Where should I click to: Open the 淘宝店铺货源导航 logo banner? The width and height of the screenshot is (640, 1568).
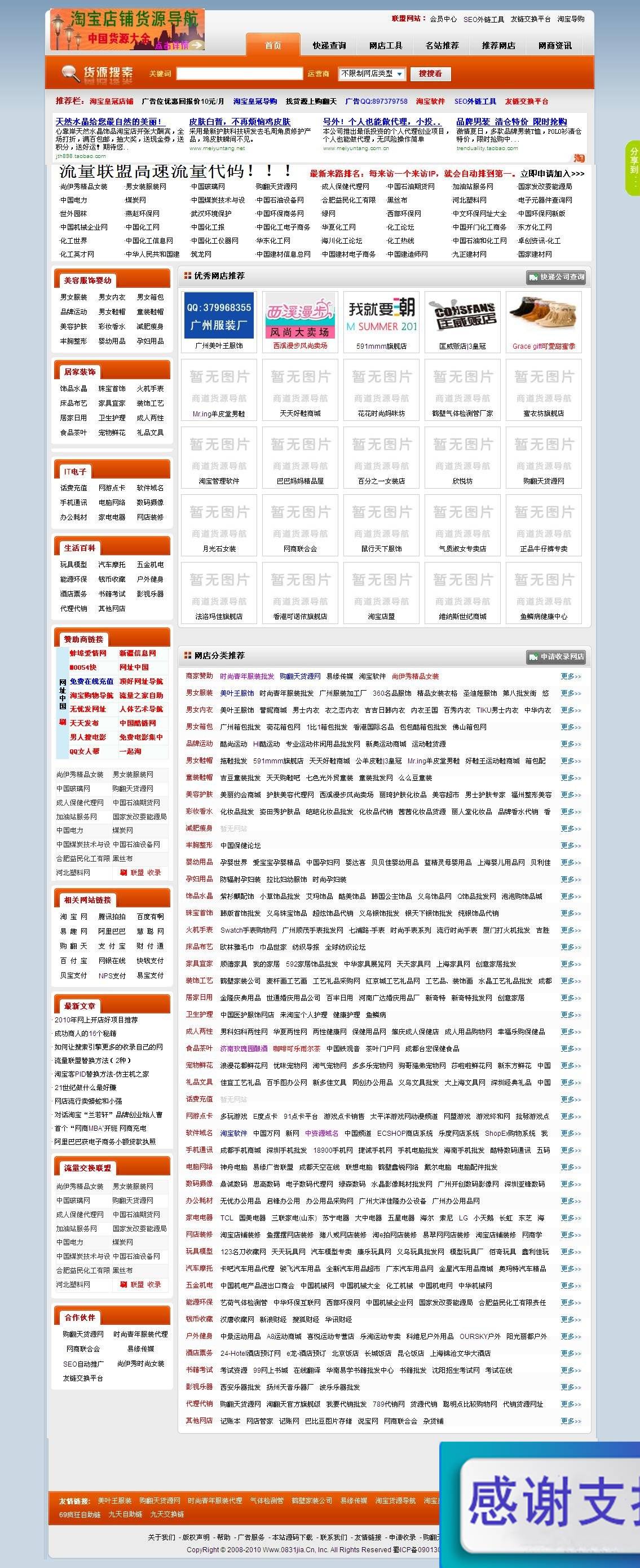coord(127,29)
